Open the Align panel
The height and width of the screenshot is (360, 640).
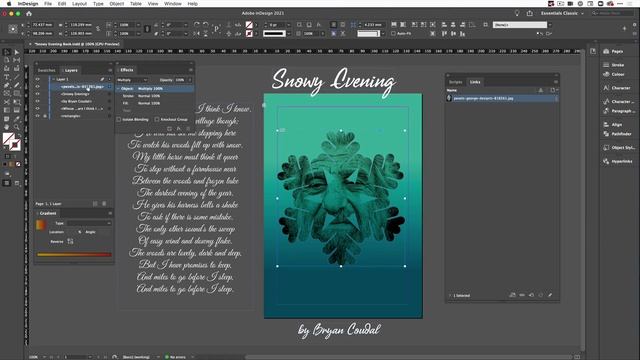[x=612, y=124]
